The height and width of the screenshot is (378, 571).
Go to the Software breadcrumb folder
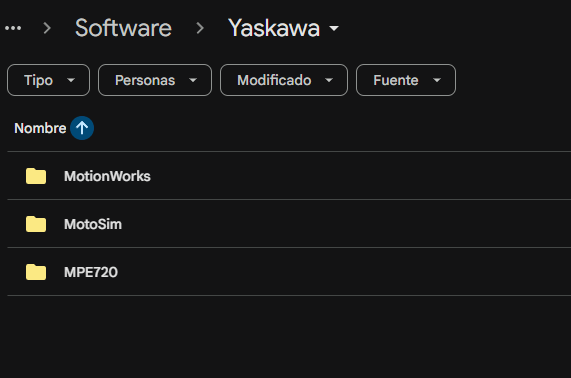[123, 28]
